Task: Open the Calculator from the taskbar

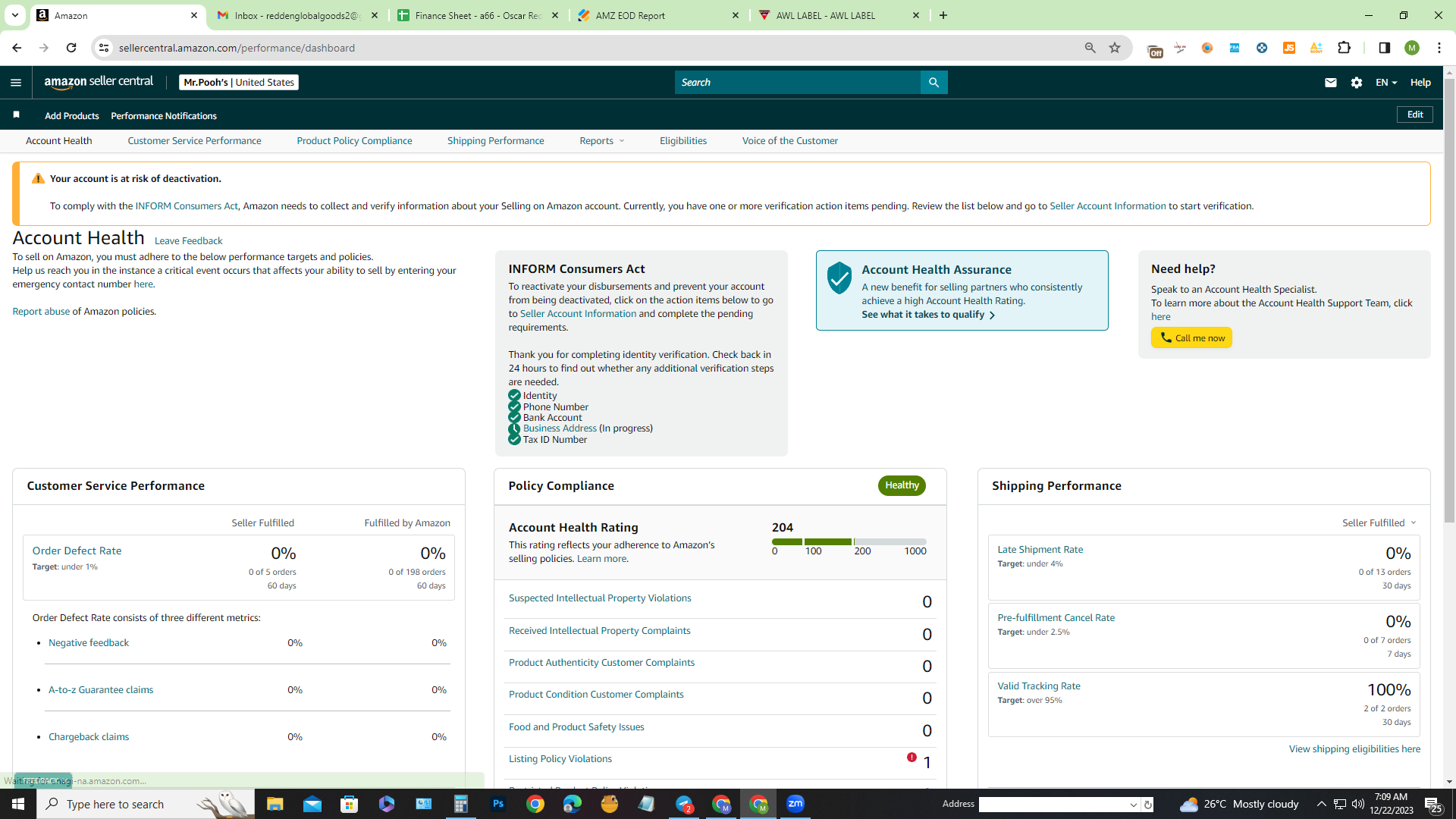Action: coord(460,804)
